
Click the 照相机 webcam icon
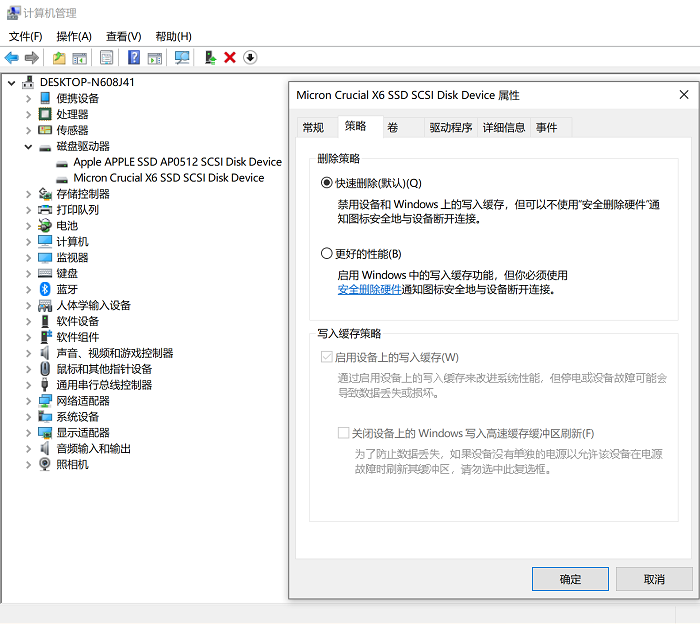(x=45, y=464)
